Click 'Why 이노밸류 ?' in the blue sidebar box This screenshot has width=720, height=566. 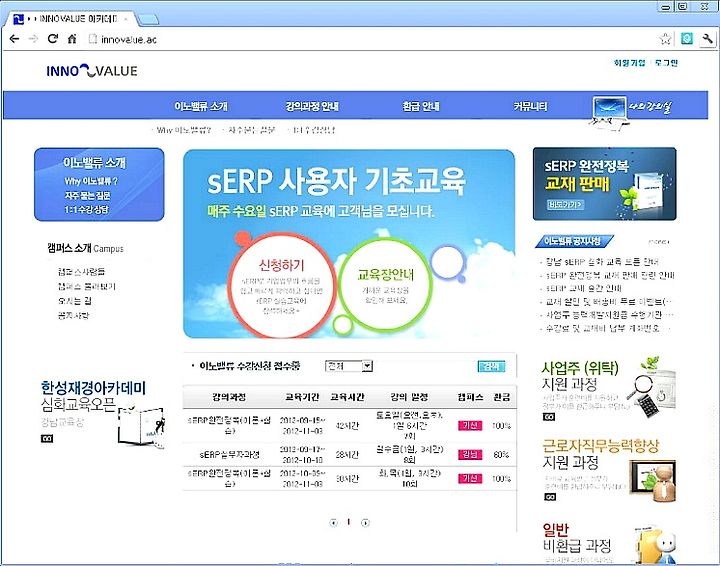coord(91,181)
